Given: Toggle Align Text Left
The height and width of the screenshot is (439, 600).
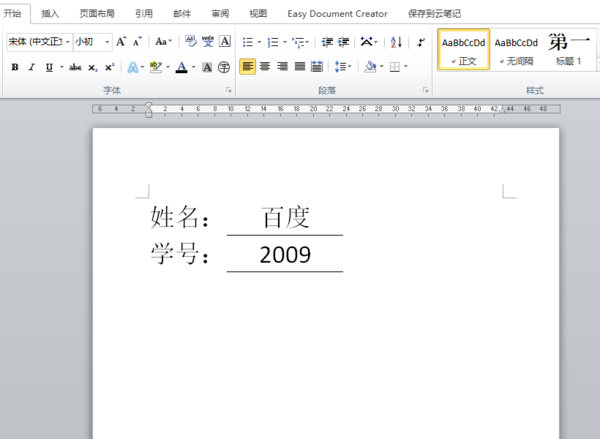Looking at the screenshot, I should click(248, 67).
